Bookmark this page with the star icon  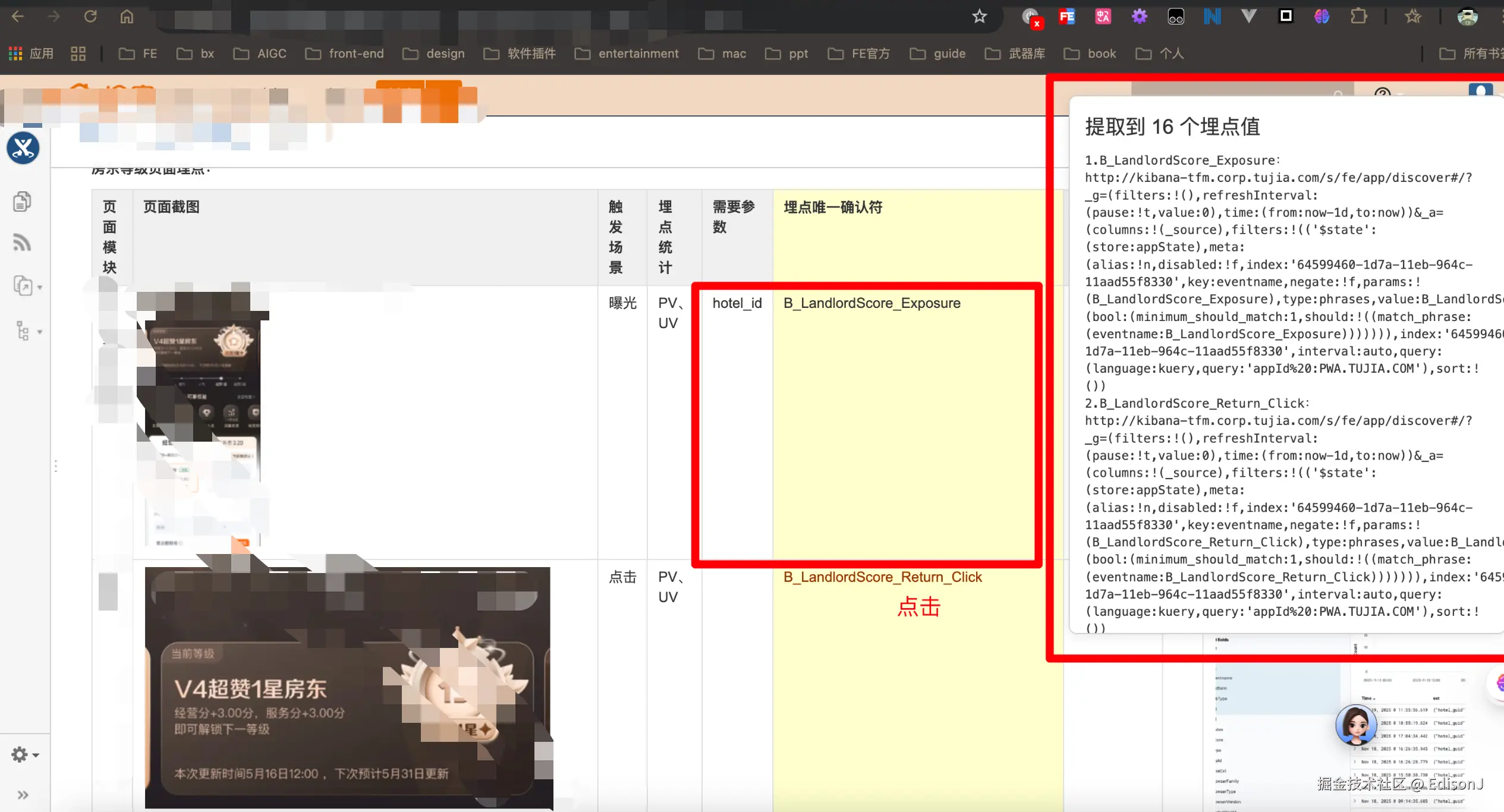979,17
